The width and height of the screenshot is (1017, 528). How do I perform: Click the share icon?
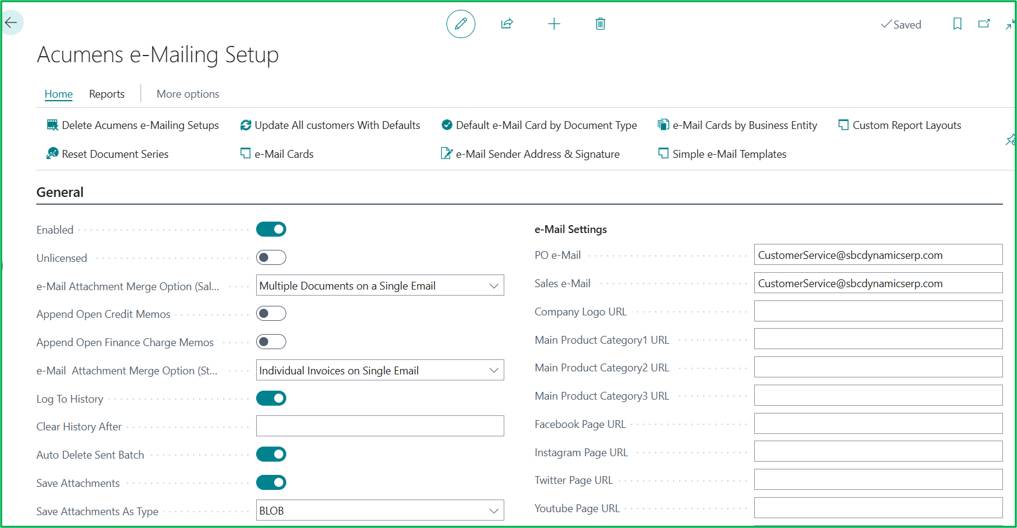[x=507, y=24]
